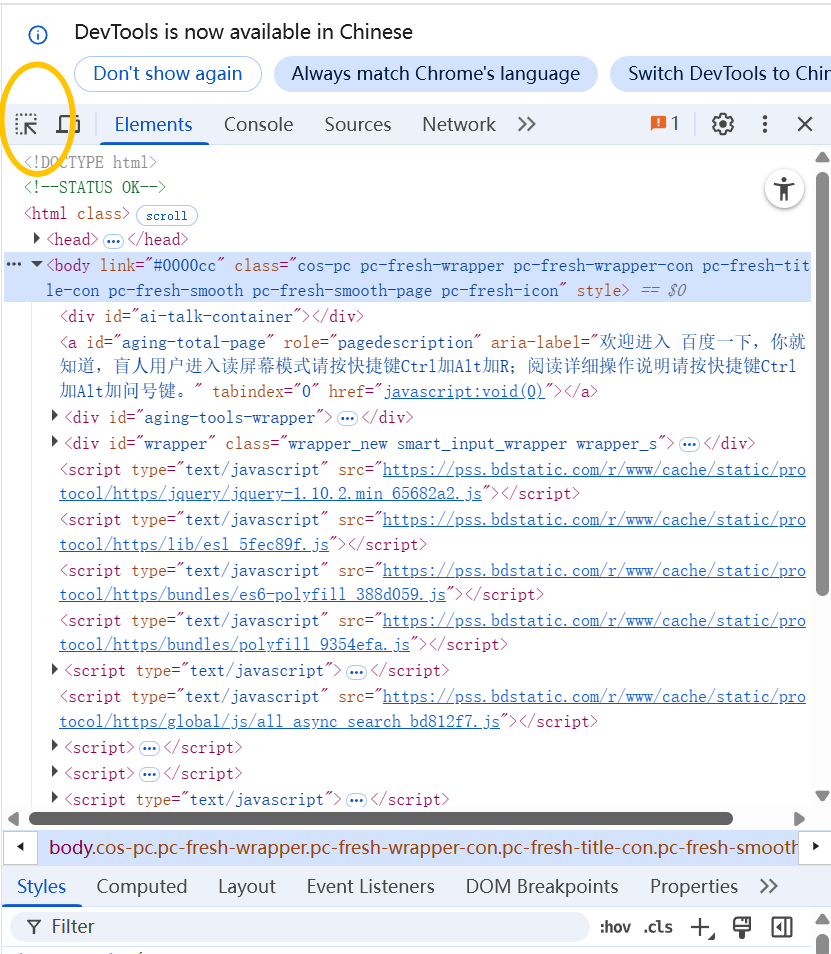Click the DOM tree scroll down arrow
Viewport: 831px width, 954px height.
(x=822, y=796)
